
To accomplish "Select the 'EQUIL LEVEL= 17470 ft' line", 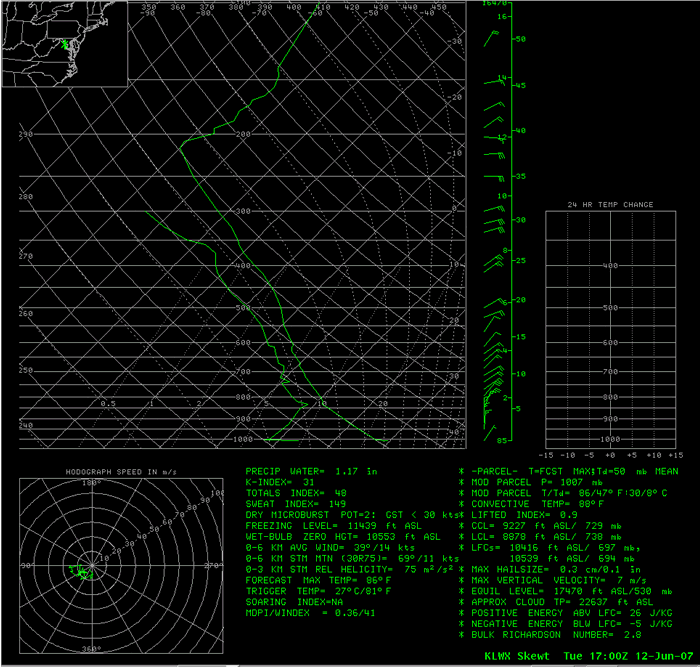I will click(x=572, y=591).
